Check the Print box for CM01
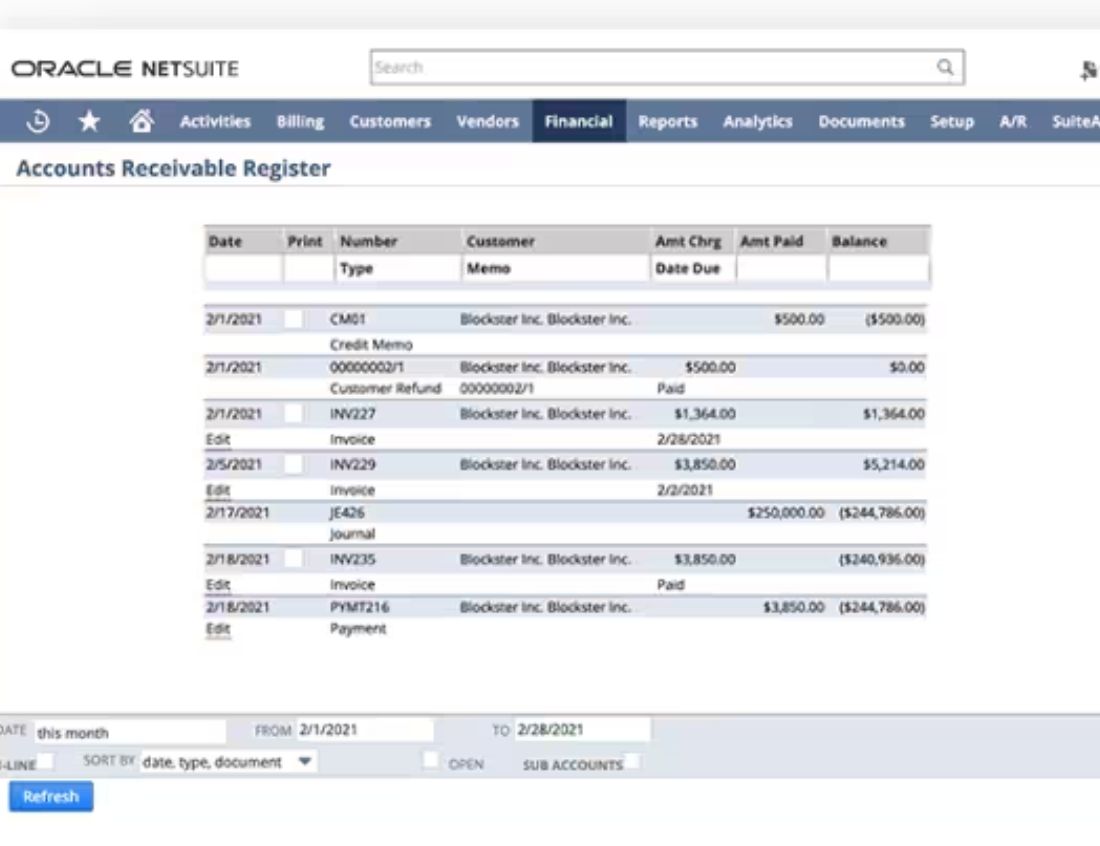The width and height of the screenshot is (1100, 846). (x=293, y=318)
